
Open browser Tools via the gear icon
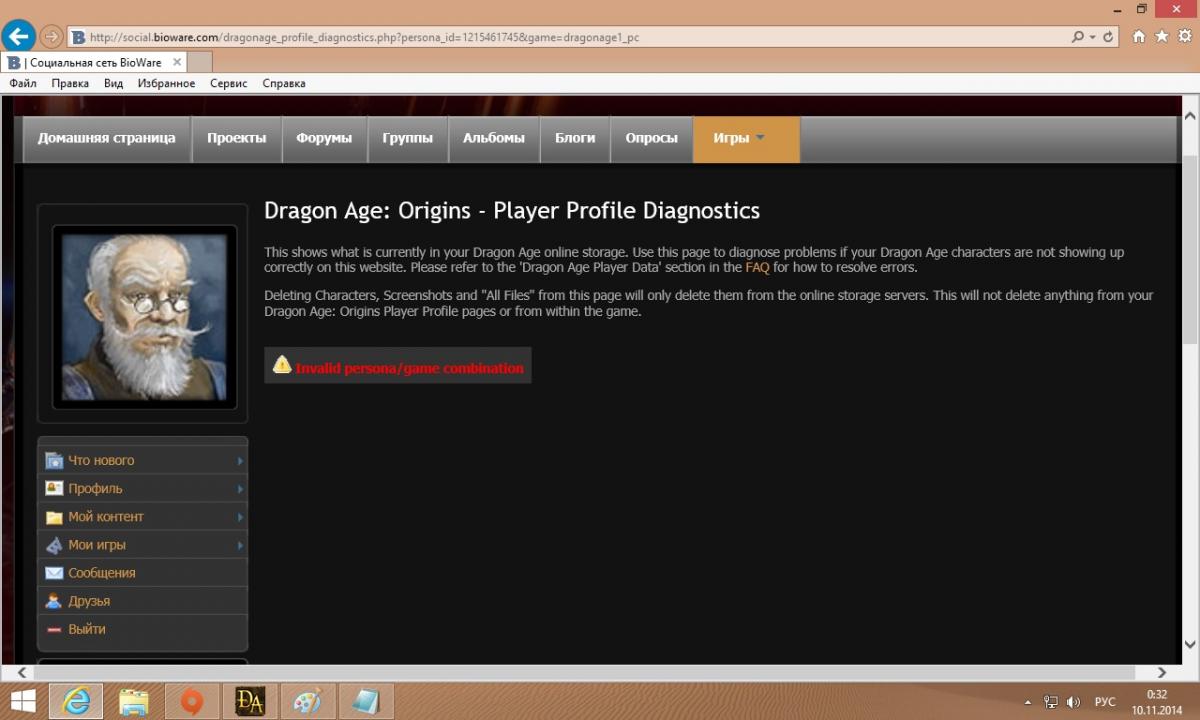(x=1185, y=37)
